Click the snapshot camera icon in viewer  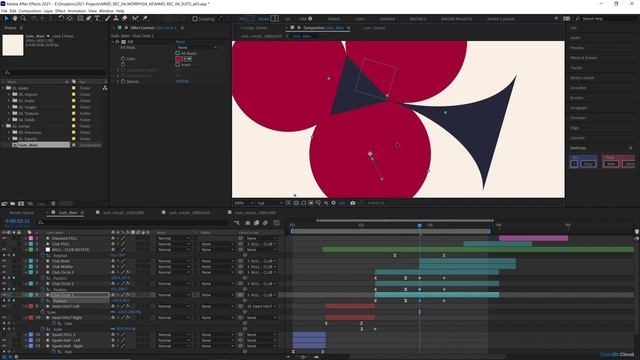pos(353,203)
